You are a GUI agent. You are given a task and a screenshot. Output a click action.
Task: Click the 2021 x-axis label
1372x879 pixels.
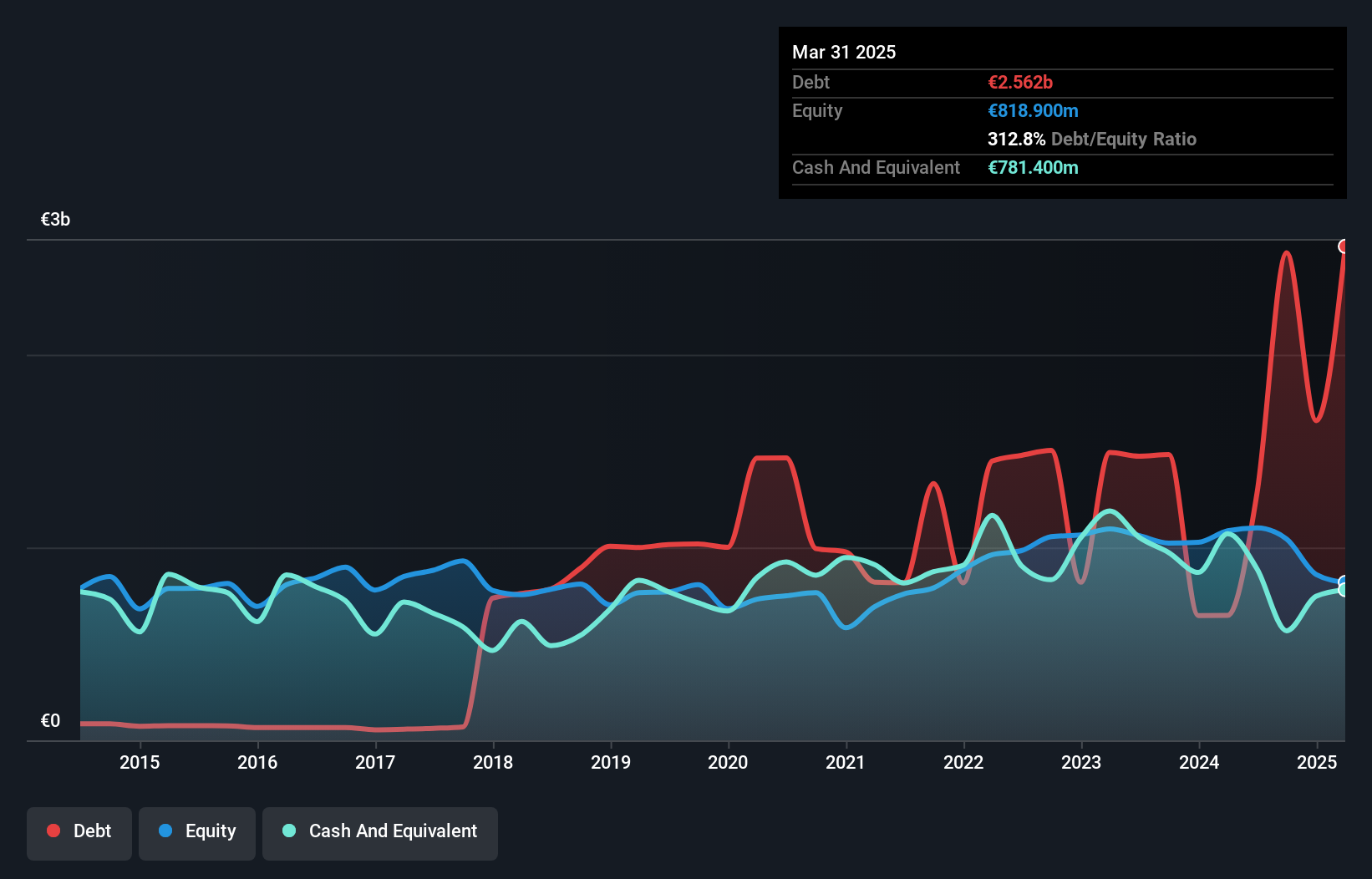point(846,762)
